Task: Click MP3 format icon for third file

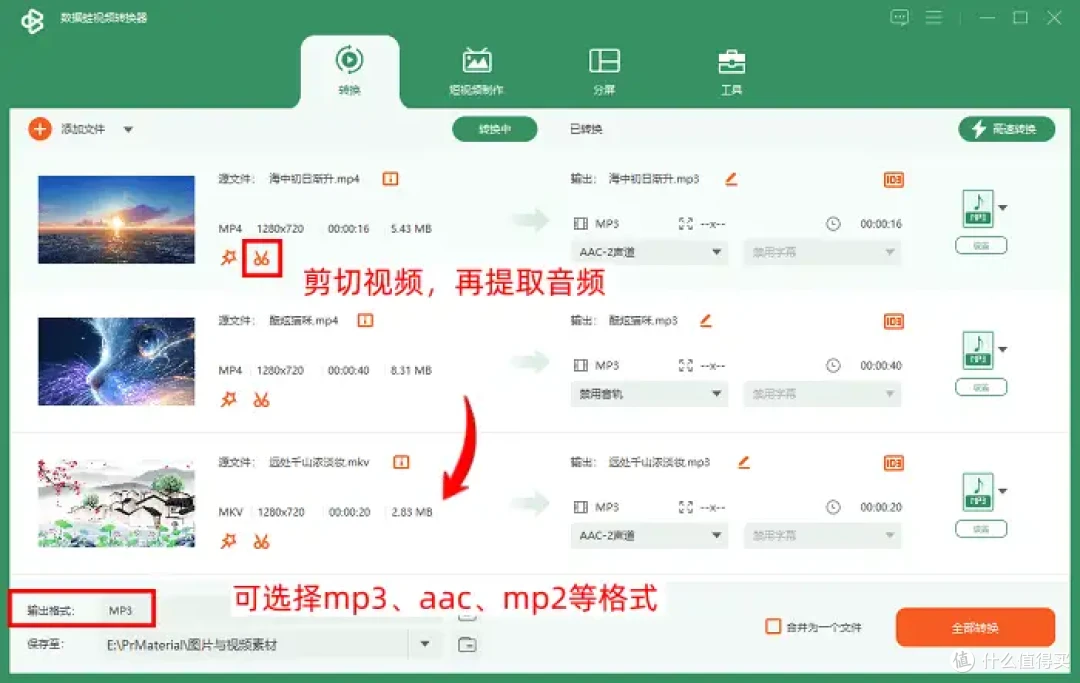Action: click(x=978, y=492)
